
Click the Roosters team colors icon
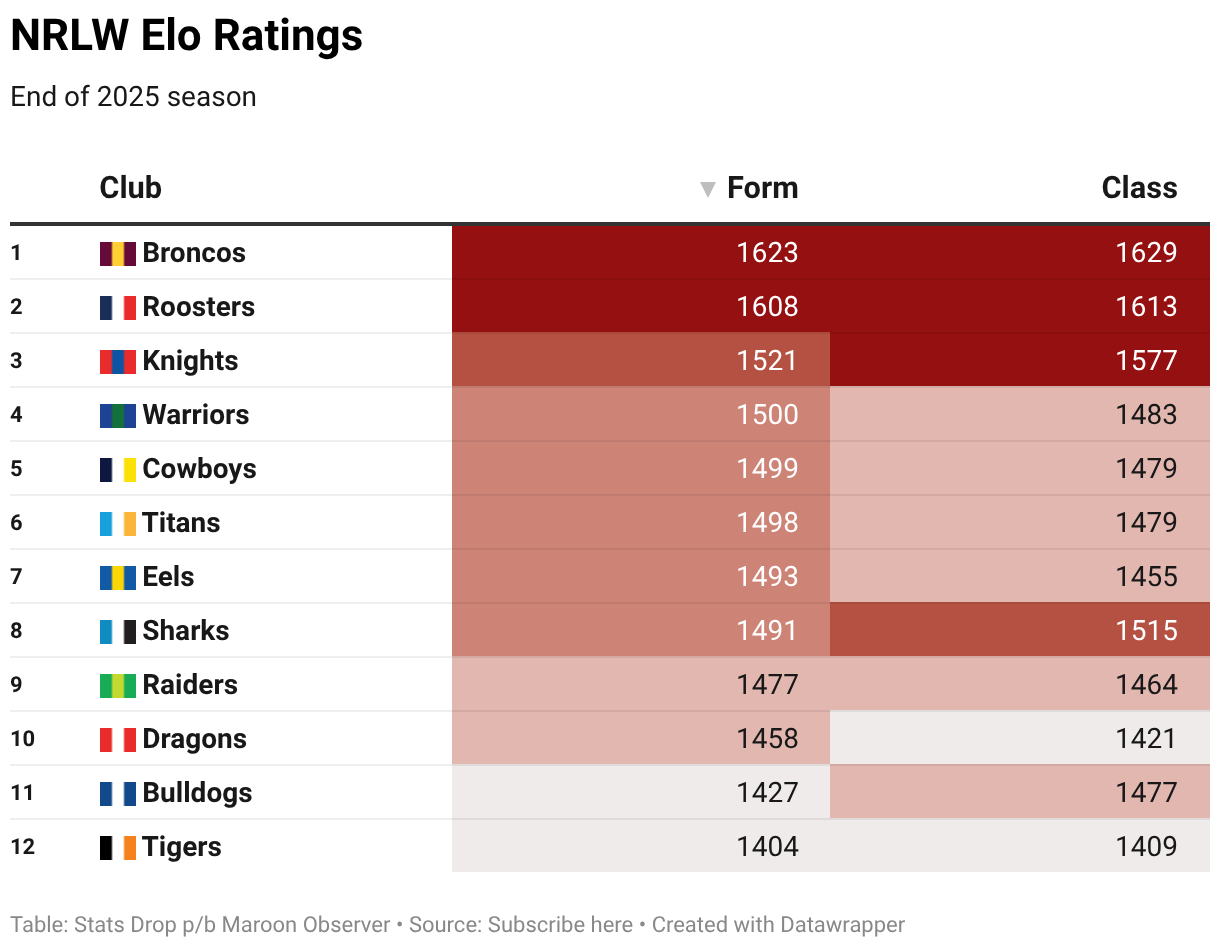117,307
